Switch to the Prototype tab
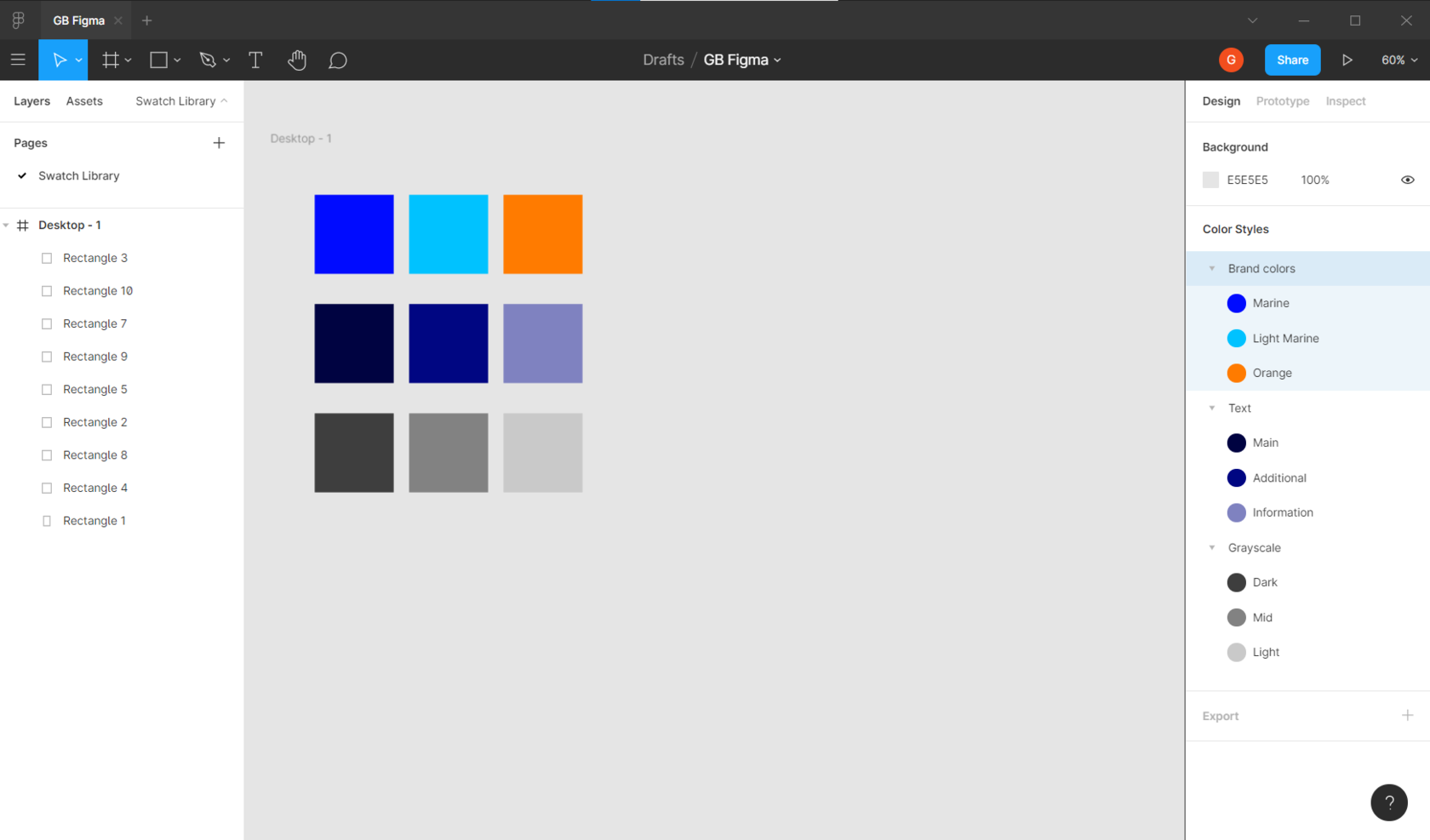This screenshot has height=840, width=1430. click(x=1283, y=101)
